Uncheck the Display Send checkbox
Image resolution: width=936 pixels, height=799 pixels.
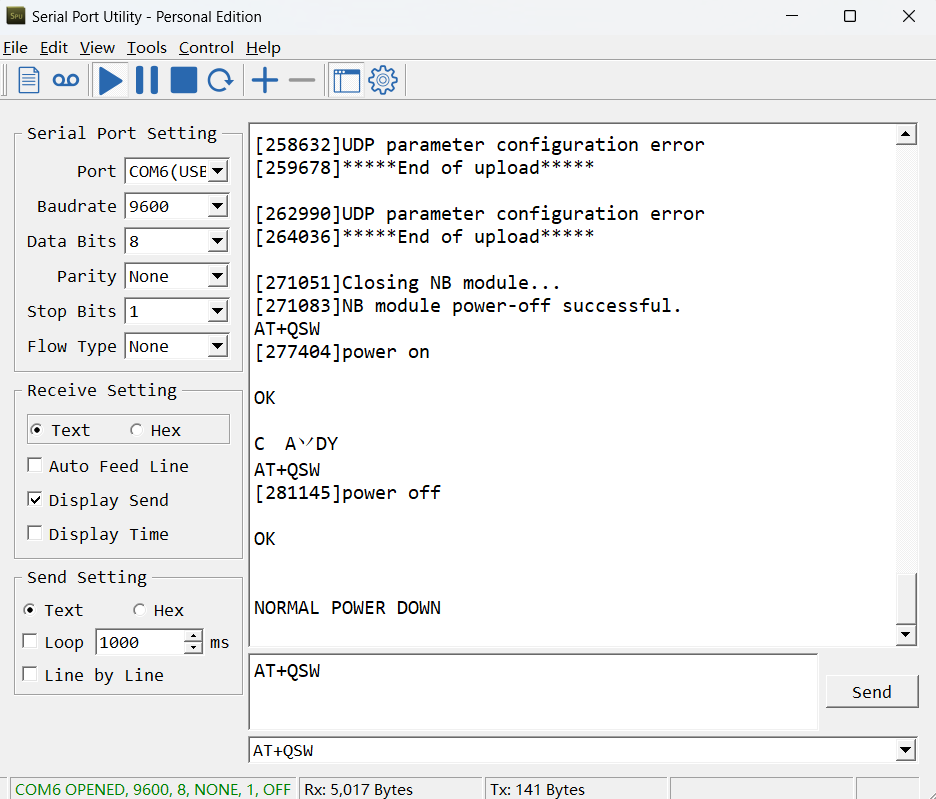coord(35,499)
